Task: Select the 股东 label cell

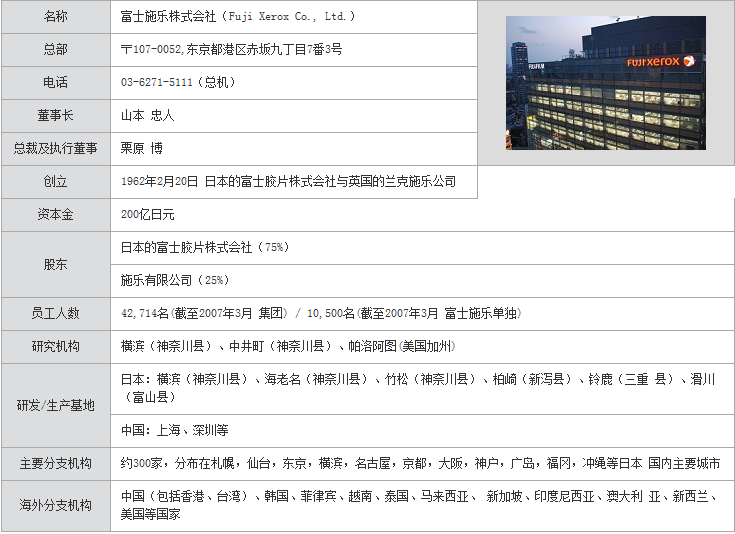Action: point(56,264)
